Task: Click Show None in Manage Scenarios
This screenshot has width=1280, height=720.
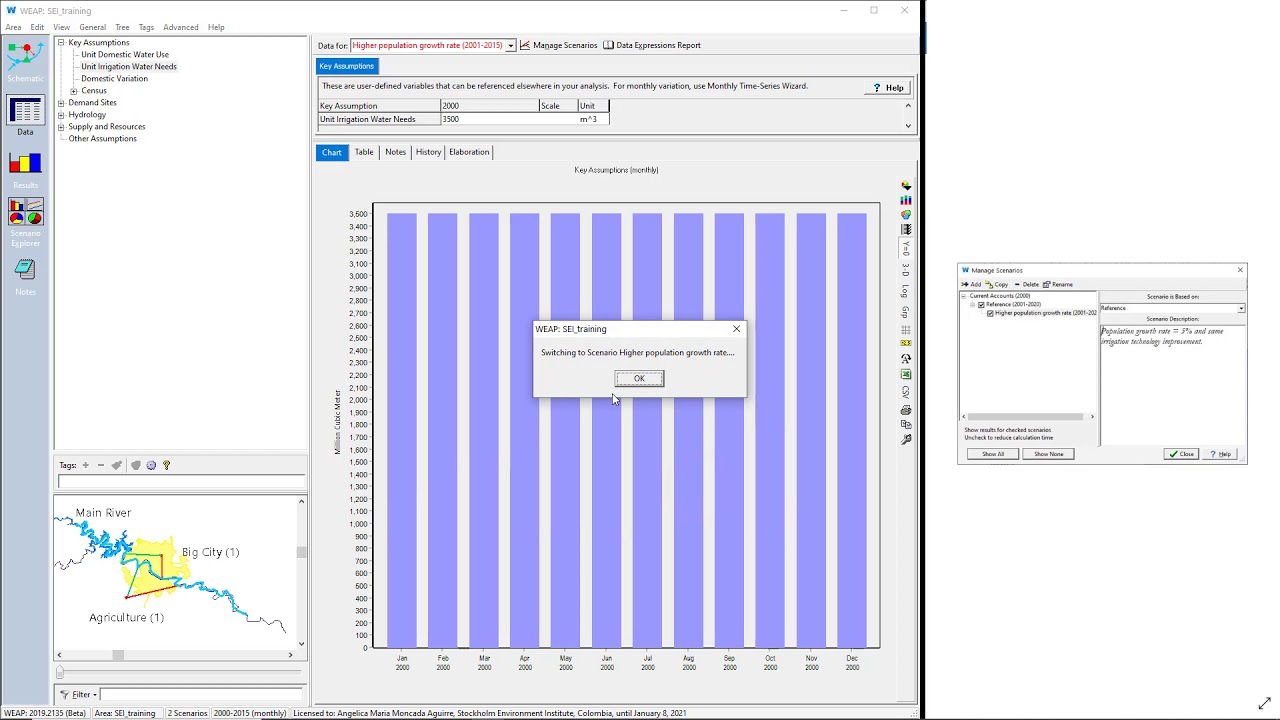Action: pyautogui.click(x=1048, y=454)
